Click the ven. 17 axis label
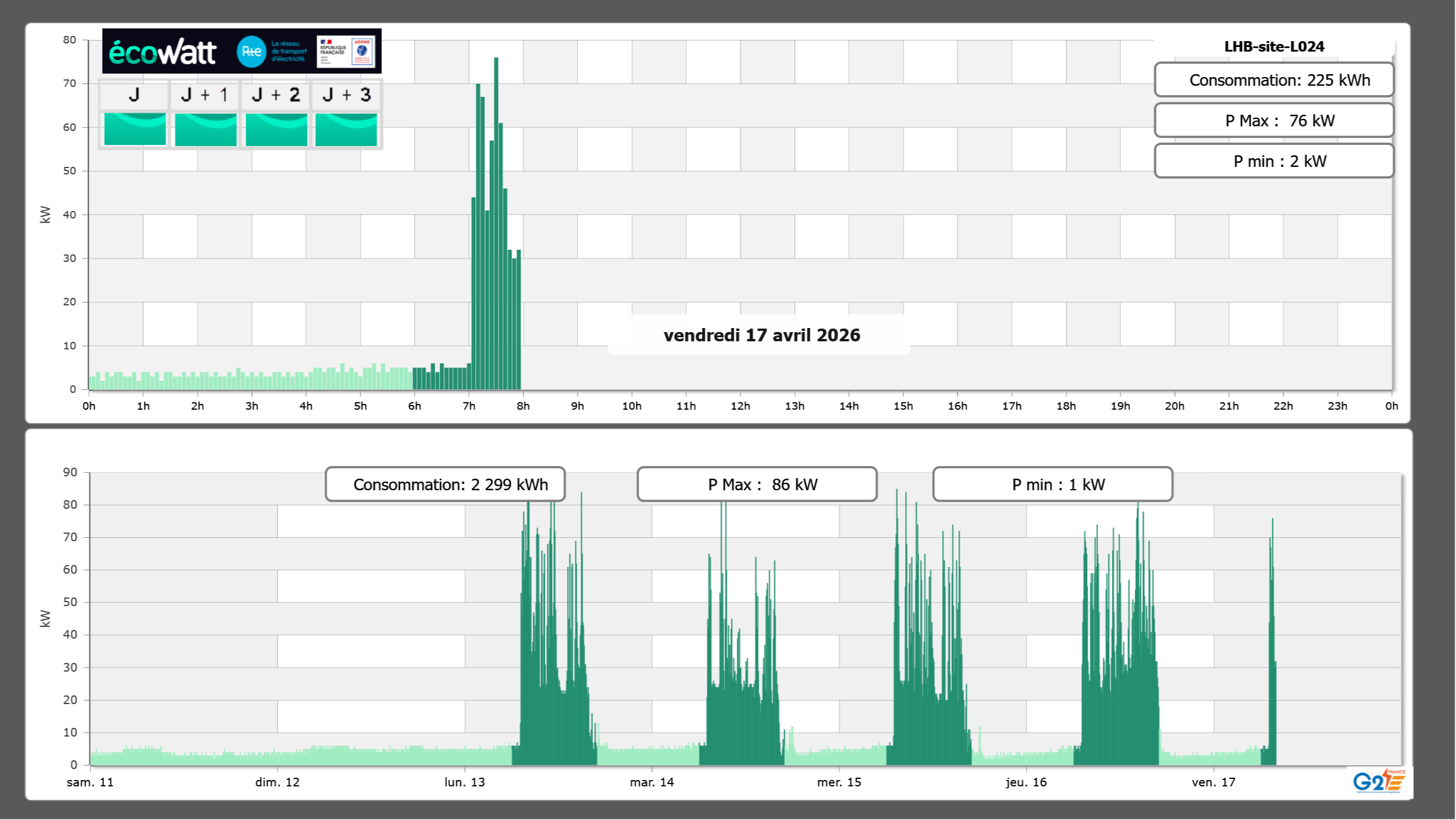 [1213, 782]
